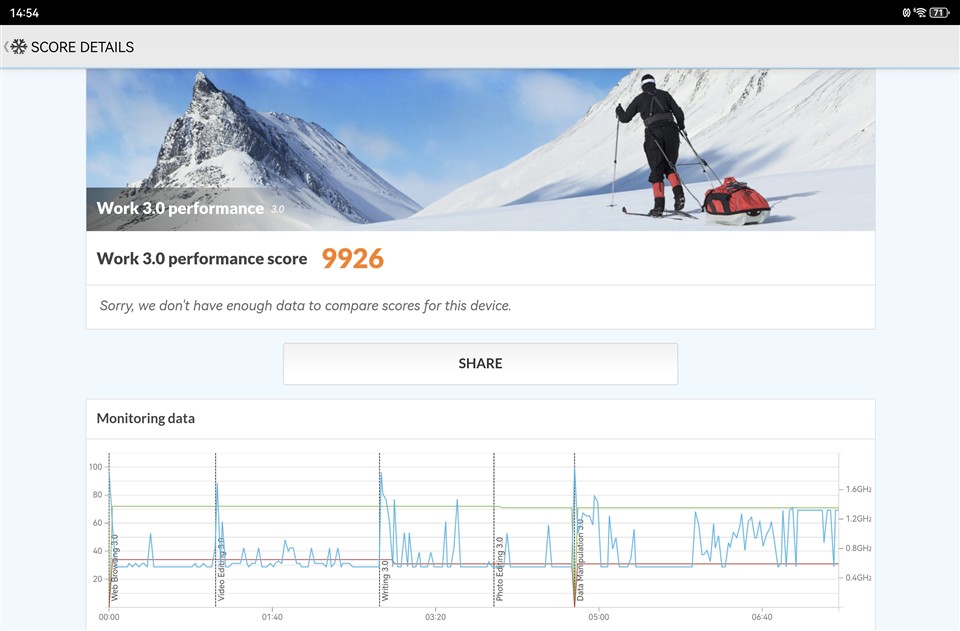Screen dimensions: 960x631
Task: Select the Video Editing 3.0 chart marker
Action: pos(220,574)
